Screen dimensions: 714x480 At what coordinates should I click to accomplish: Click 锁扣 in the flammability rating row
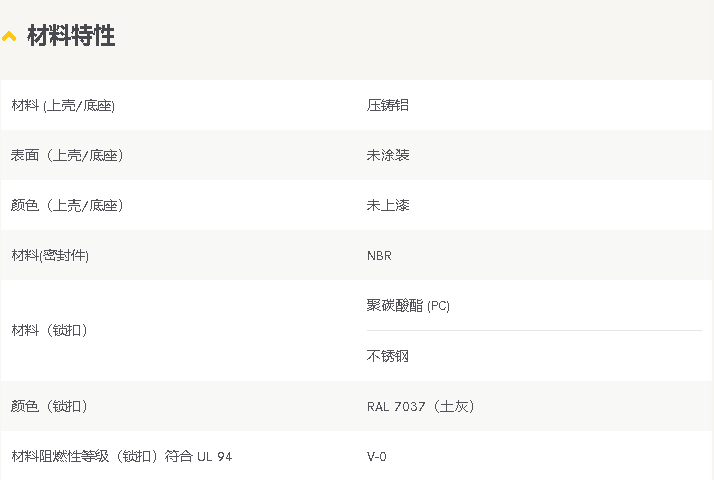click(137, 456)
